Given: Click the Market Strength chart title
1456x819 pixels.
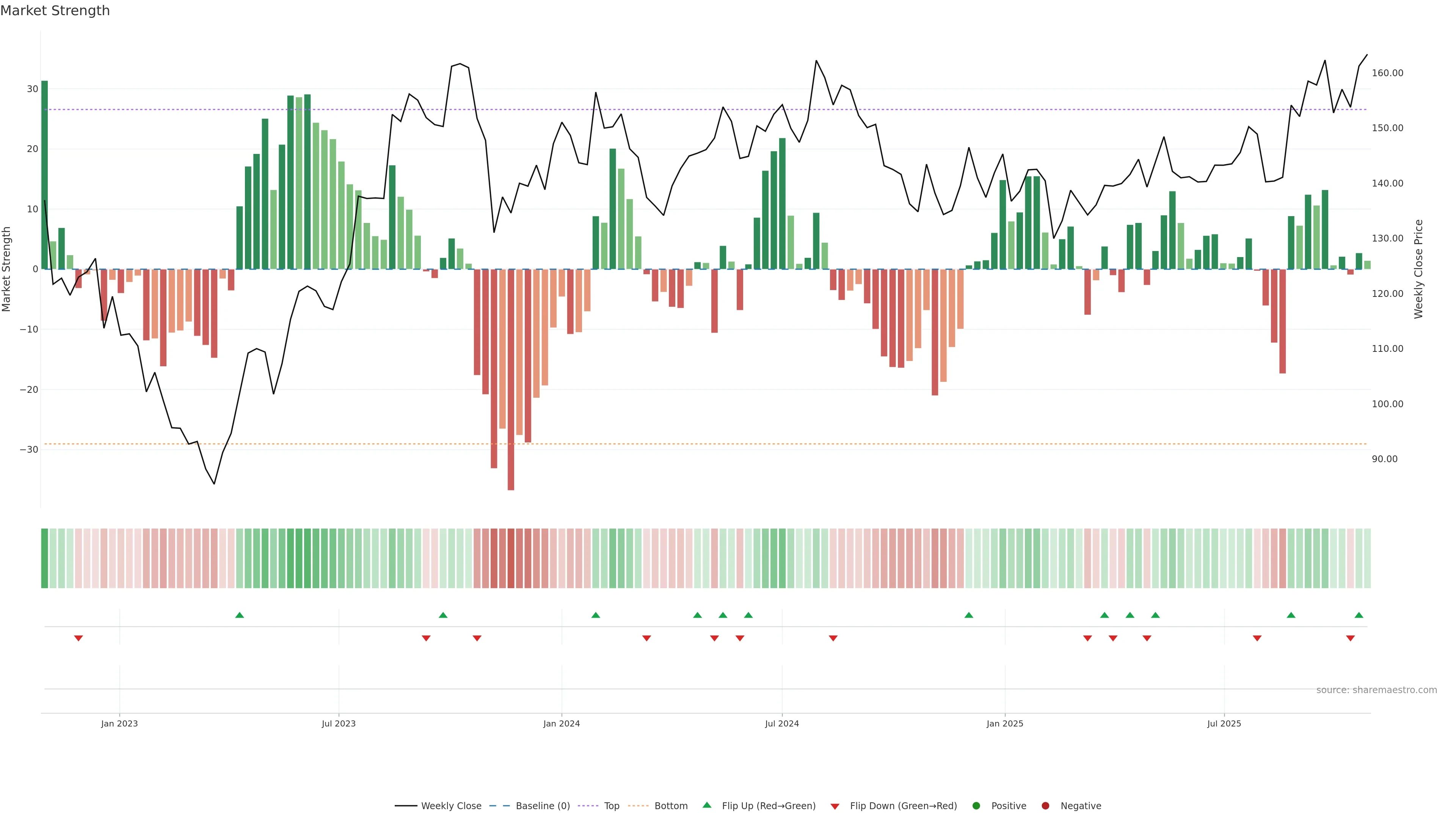Looking at the screenshot, I should (55, 11).
